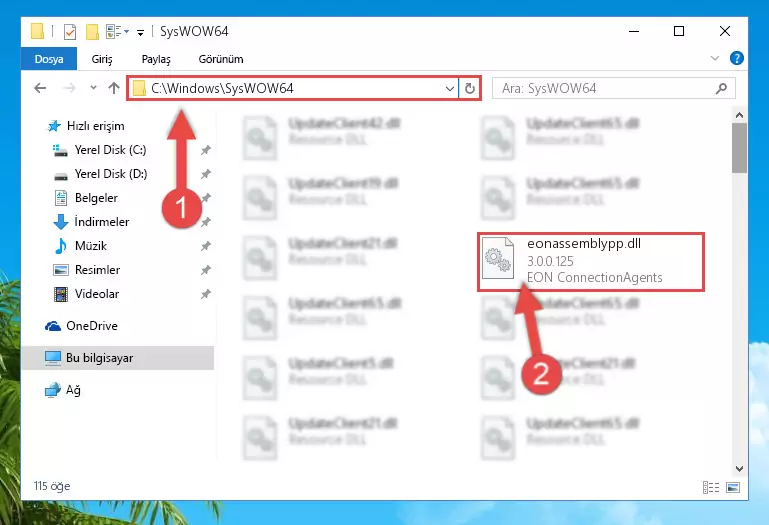This screenshot has width=769, height=525.
Task: Open the Dosya ribbon tab
Action: [49, 59]
